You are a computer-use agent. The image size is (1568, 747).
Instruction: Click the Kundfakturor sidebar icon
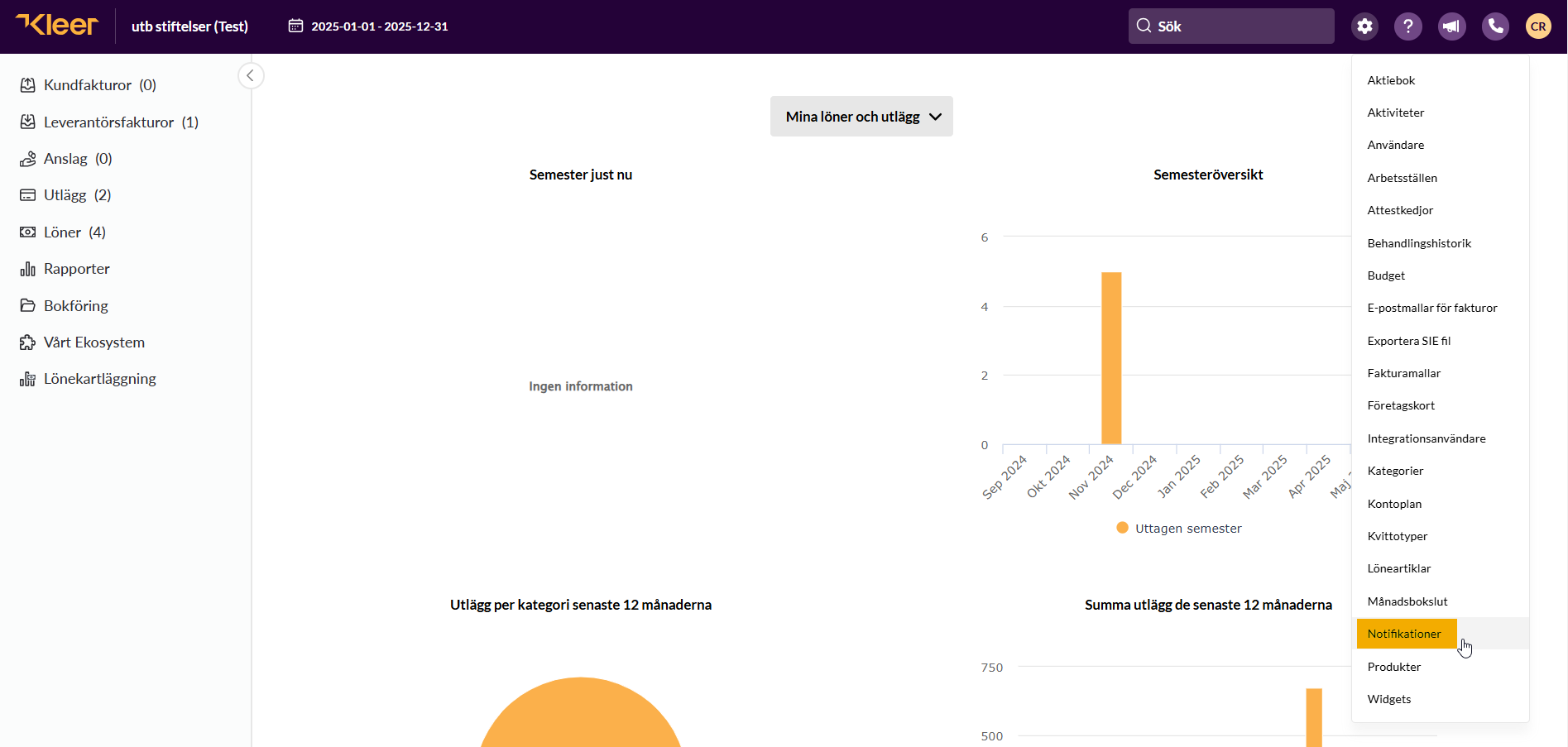(x=28, y=85)
